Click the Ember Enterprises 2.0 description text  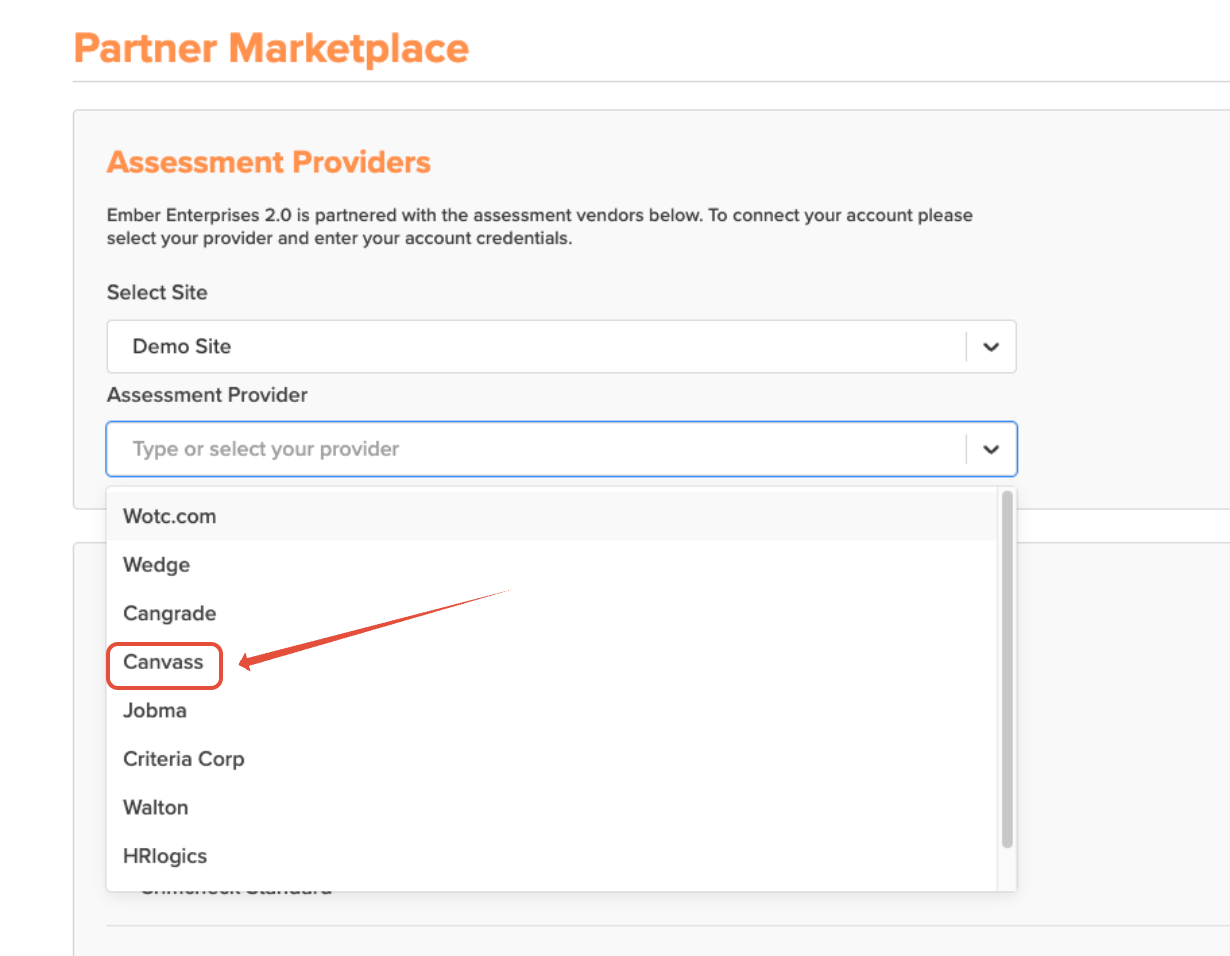click(540, 228)
